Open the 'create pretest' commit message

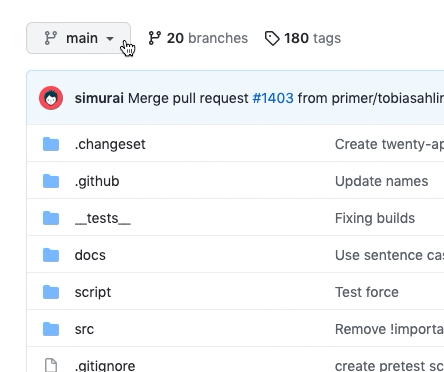point(389,366)
